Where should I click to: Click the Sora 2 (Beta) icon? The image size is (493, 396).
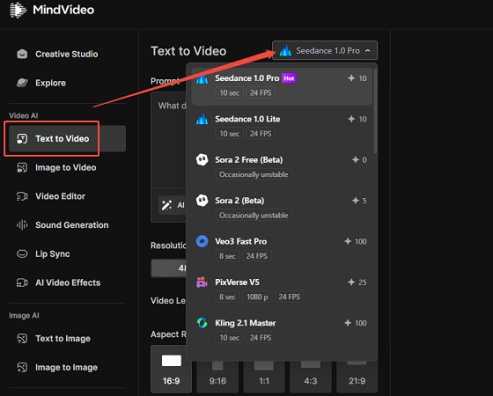click(202, 200)
